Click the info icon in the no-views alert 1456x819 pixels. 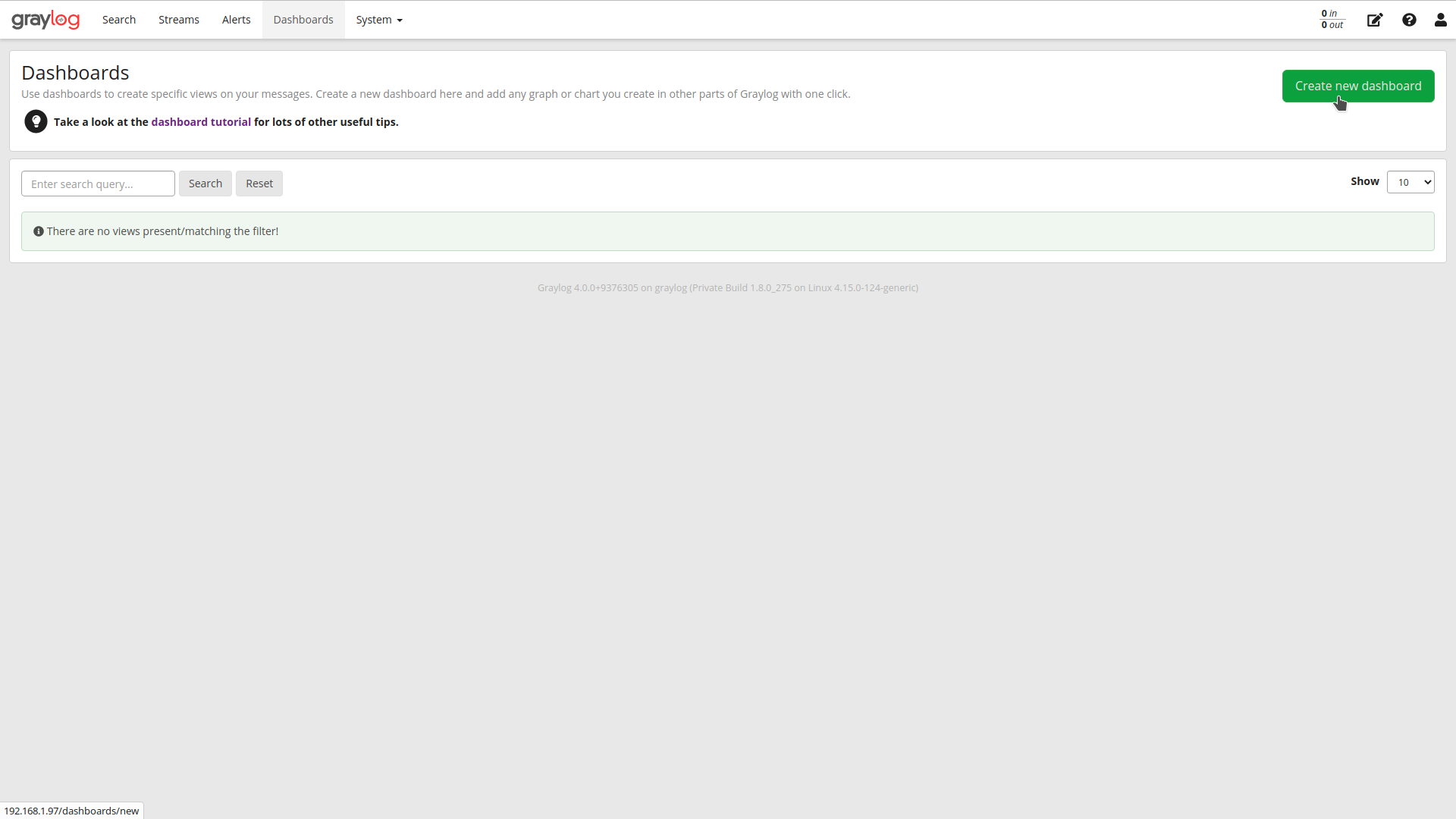pos(39,231)
